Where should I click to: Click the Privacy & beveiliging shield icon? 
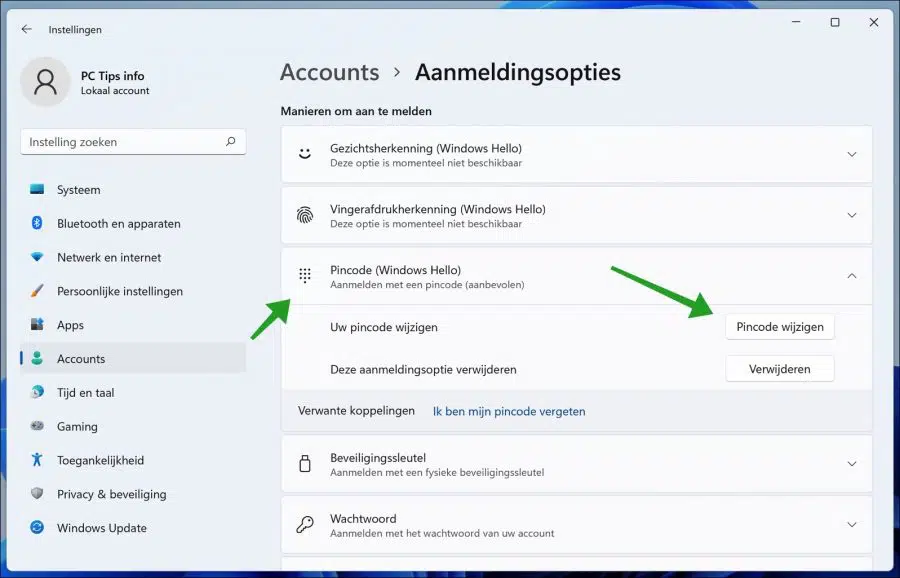pyautogui.click(x=37, y=494)
